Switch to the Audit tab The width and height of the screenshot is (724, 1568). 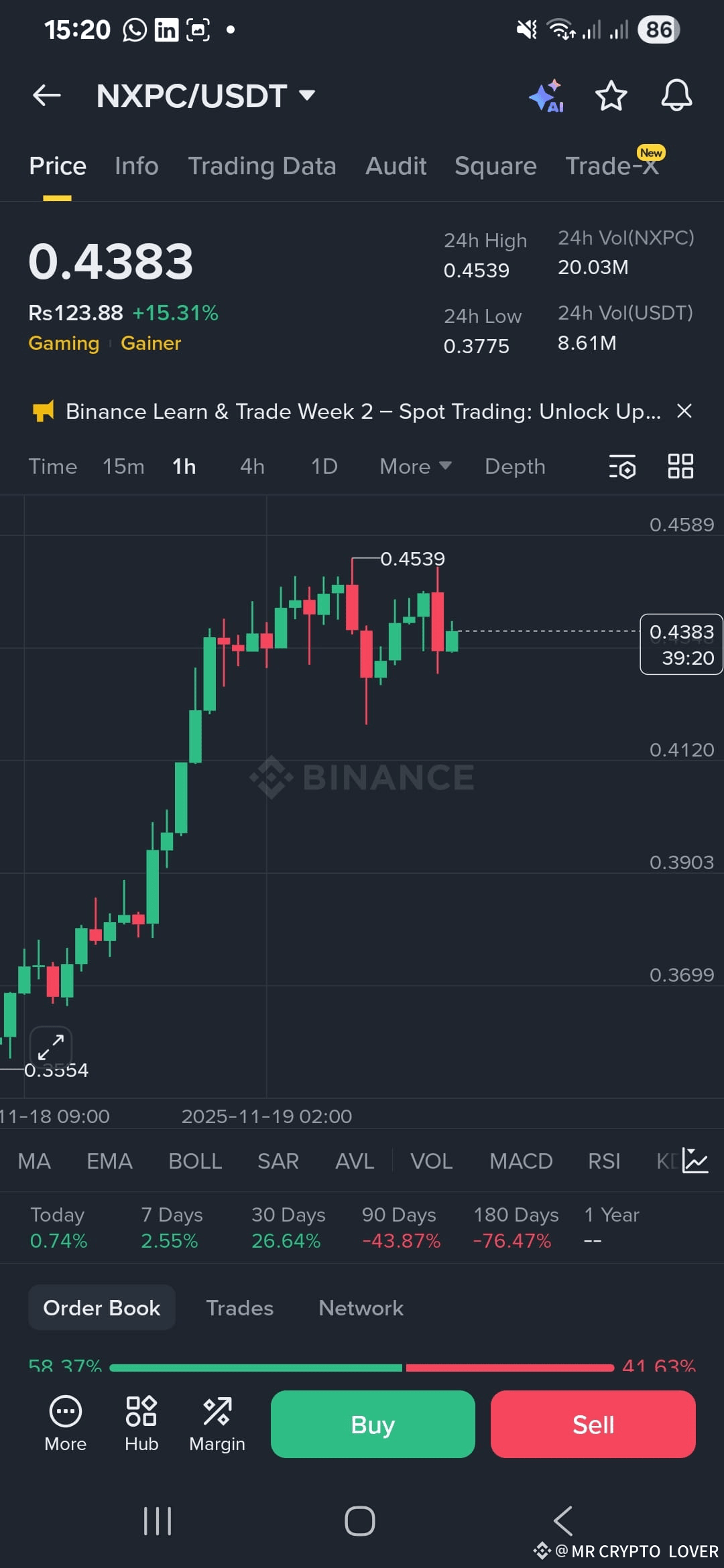click(x=396, y=166)
